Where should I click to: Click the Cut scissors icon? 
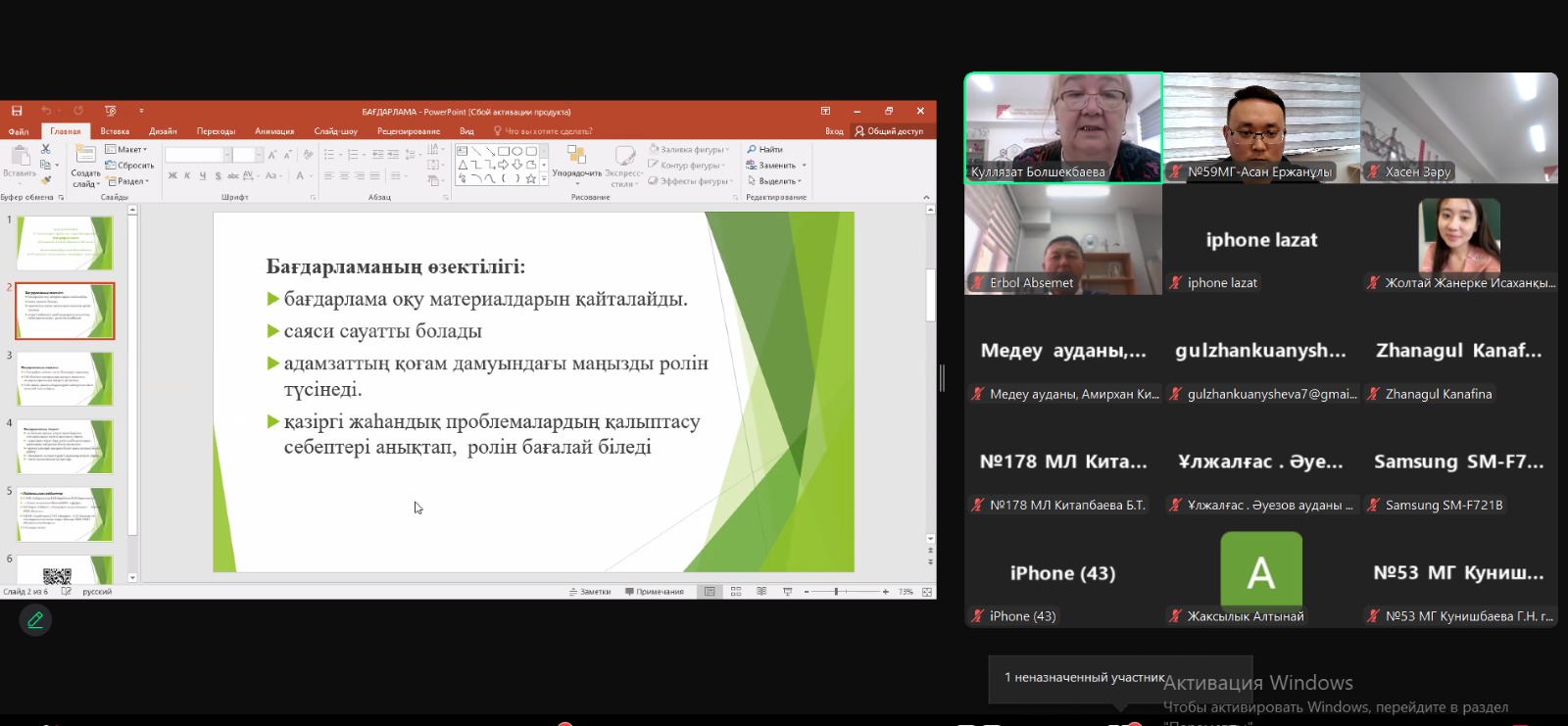point(45,149)
